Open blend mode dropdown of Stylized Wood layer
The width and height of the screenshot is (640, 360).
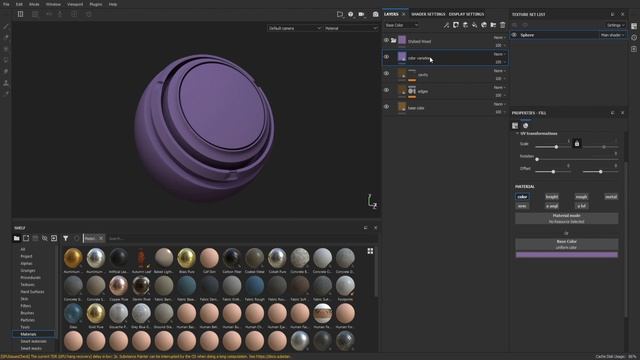pyautogui.click(x=500, y=38)
